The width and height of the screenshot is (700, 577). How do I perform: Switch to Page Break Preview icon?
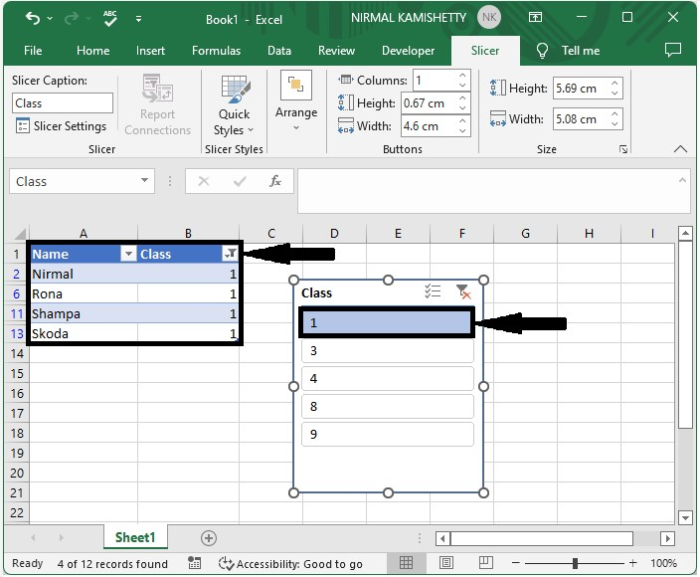(486, 563)
